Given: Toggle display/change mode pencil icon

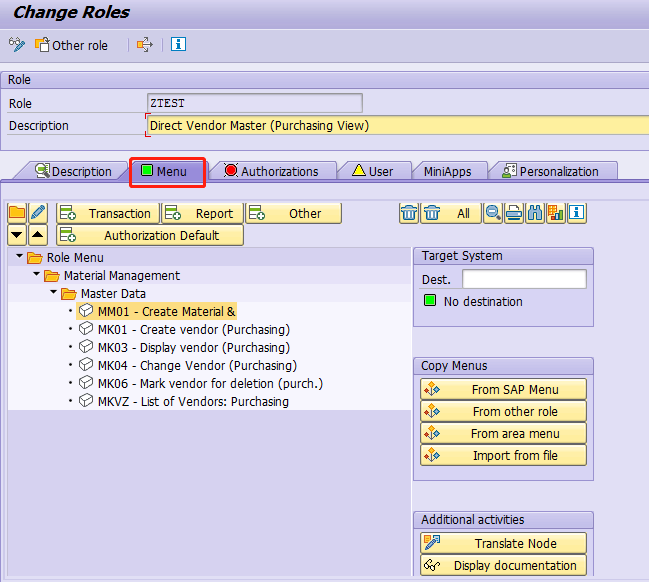Looking at the screenshot, I should 17,44.
